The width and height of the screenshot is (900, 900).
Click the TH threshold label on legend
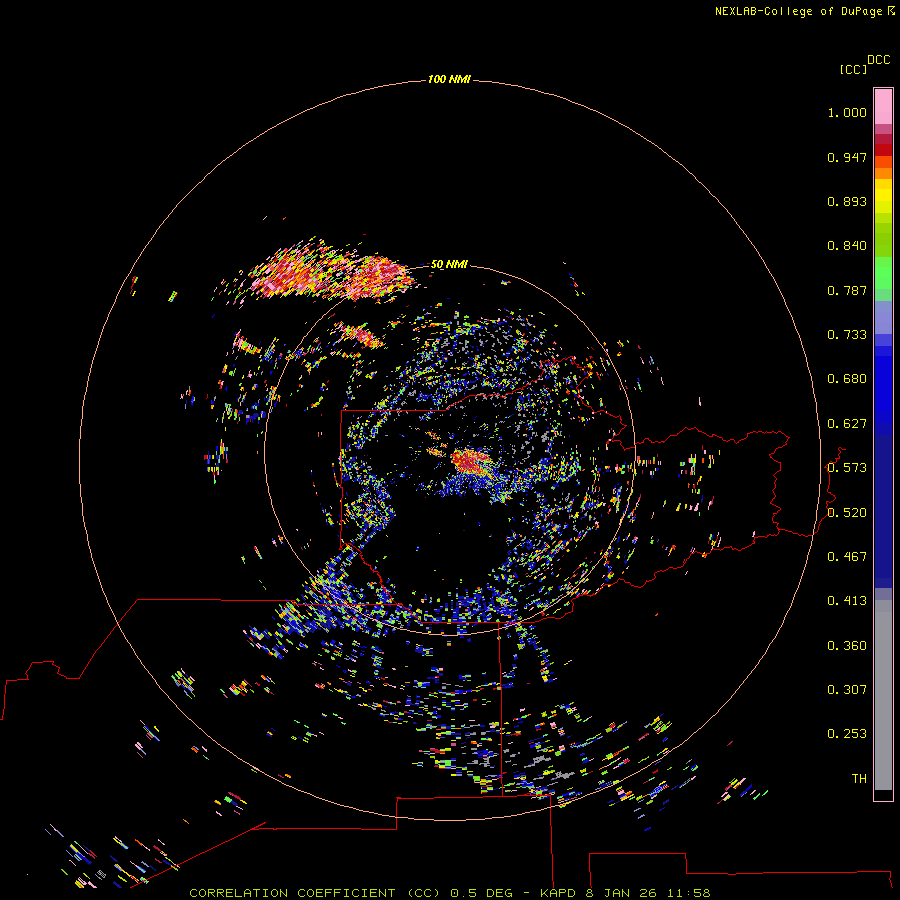(859, 779)
